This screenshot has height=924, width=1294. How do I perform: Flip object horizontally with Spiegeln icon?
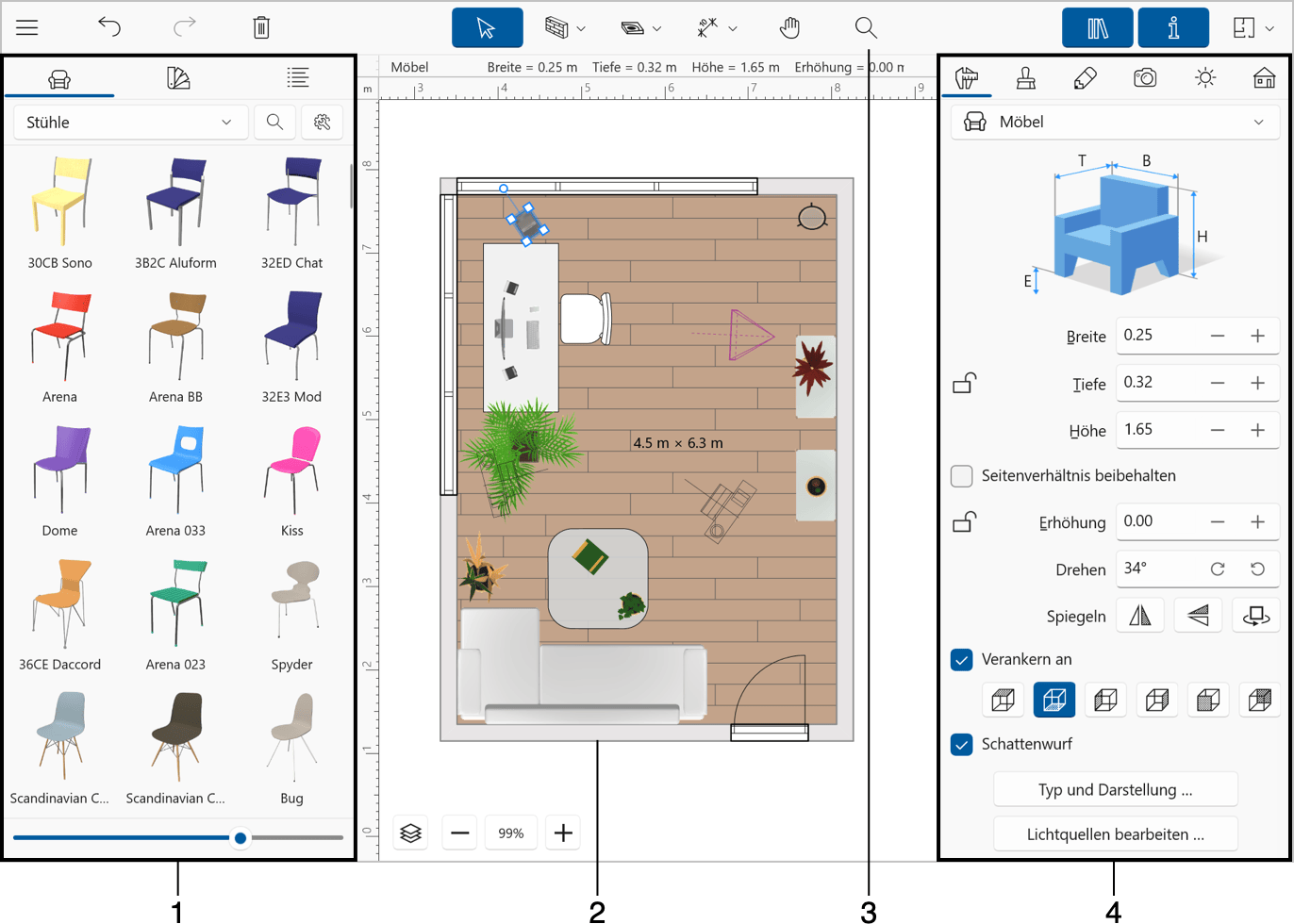(x=1140, y=616)
